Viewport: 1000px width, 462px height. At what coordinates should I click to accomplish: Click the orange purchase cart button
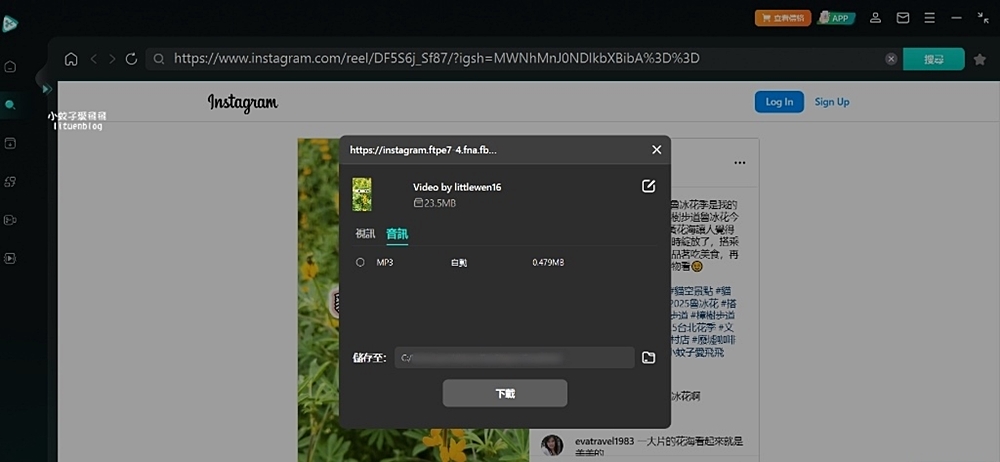(x=783, y=18)
